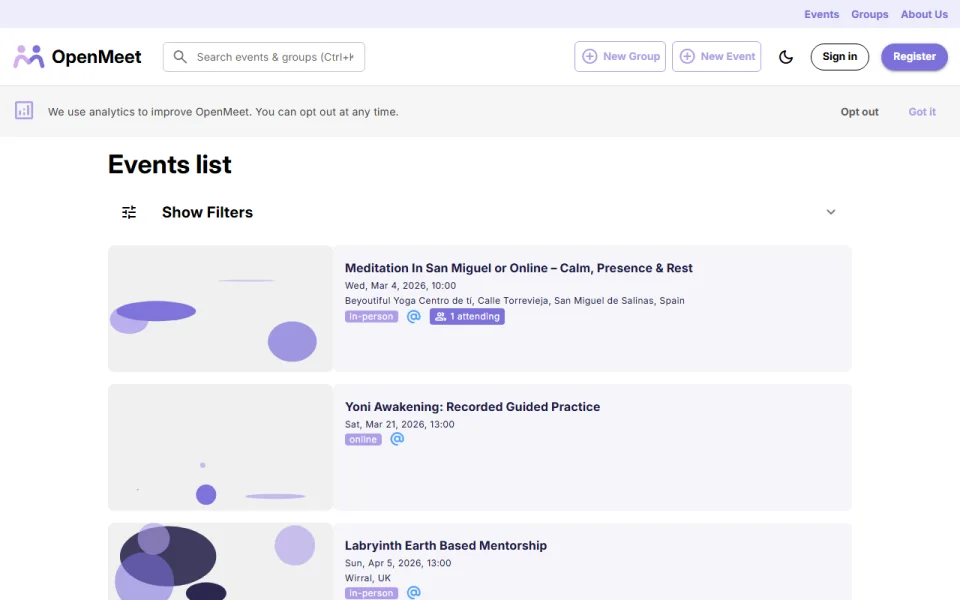
Task: Click the @ icon on the Yoni Awakening event
Action: (397, 439)
